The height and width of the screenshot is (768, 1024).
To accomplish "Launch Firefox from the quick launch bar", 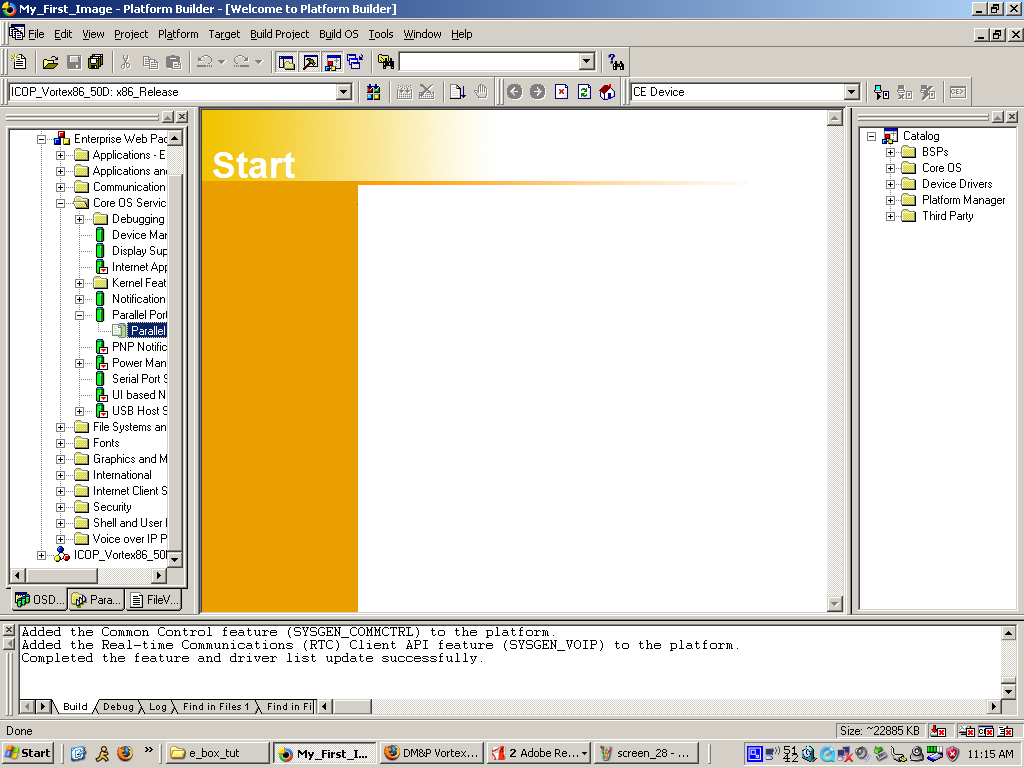I will coord(125,753).
